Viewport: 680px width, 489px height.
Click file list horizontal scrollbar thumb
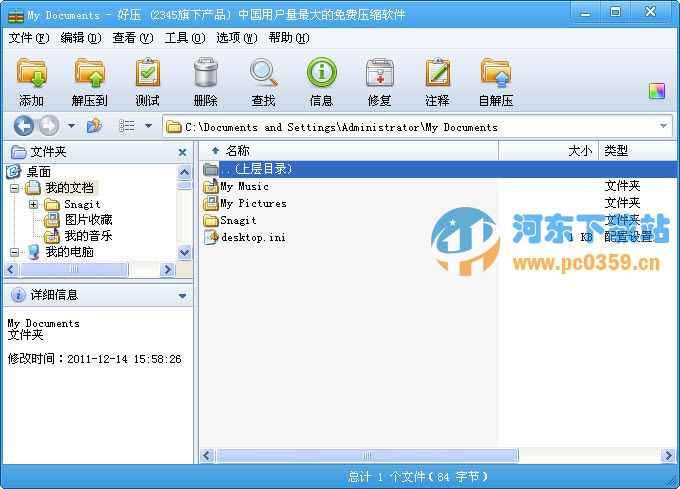coord(367,456)
